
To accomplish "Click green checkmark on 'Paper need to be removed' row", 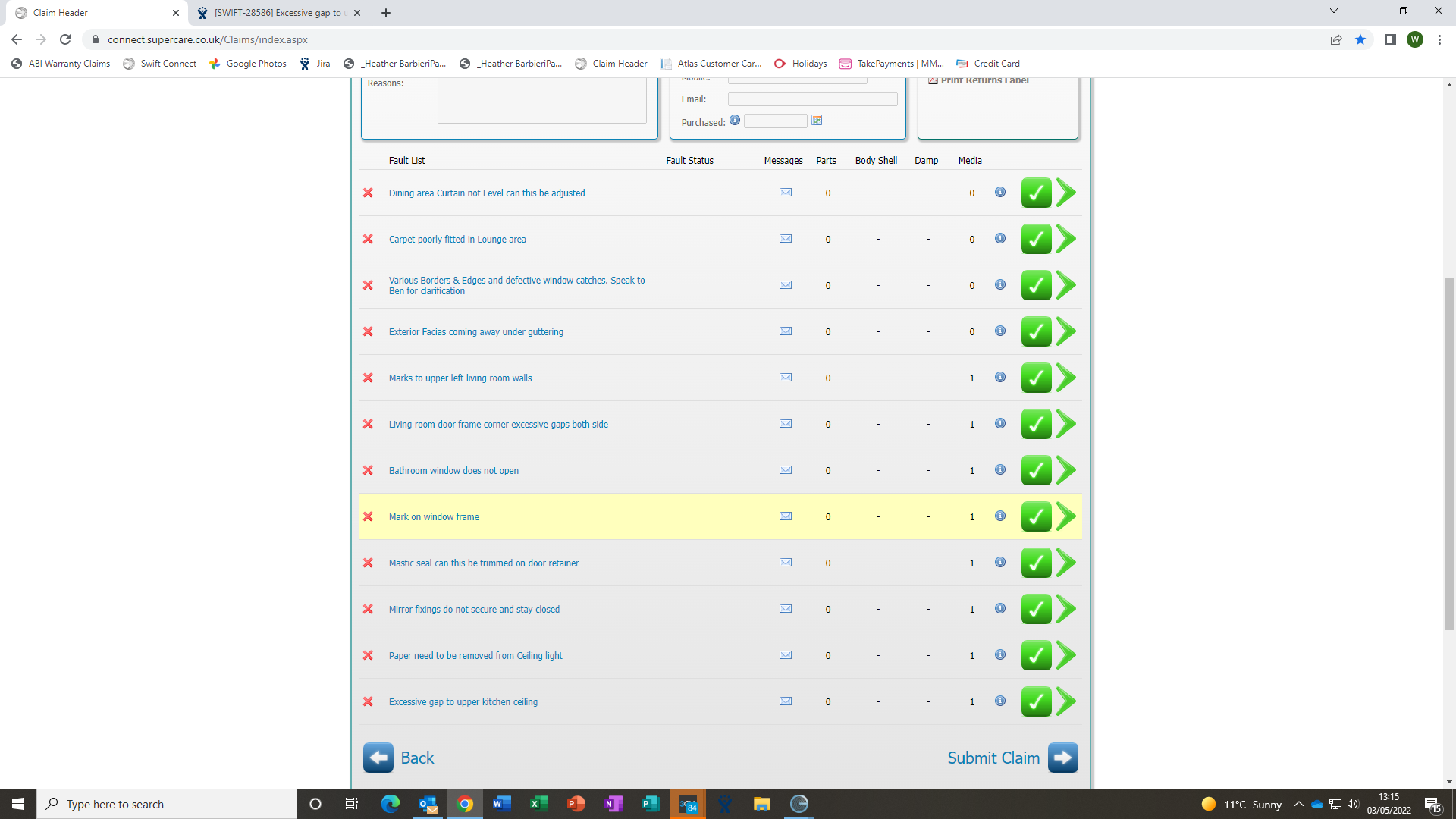I will click(1036, 655).
